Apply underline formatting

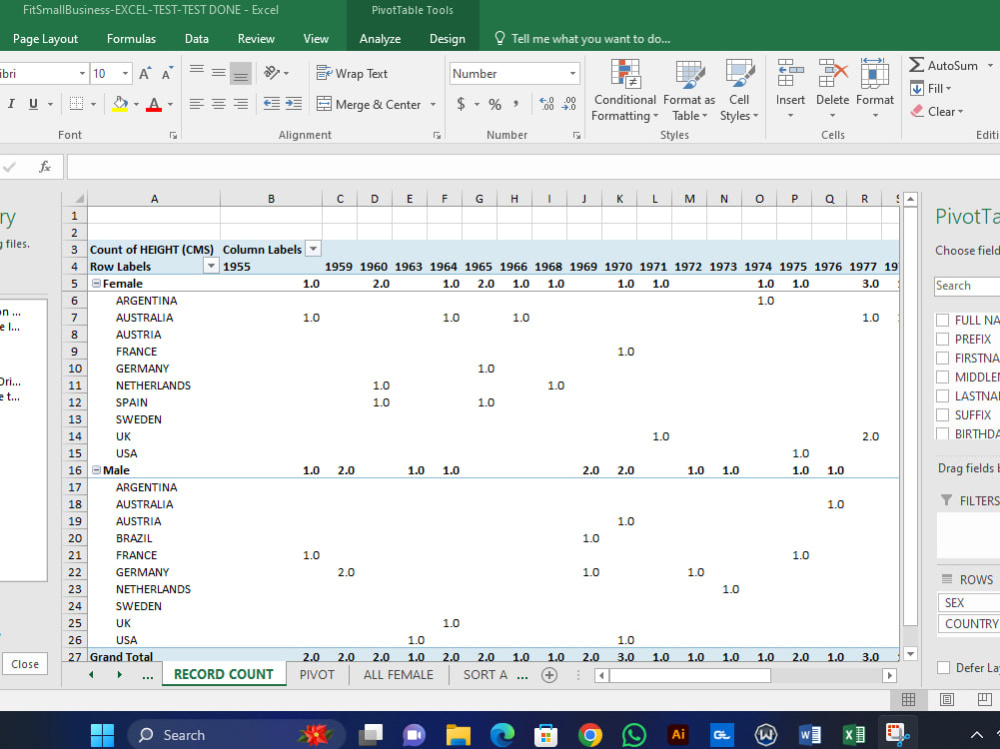pos(33,103)
